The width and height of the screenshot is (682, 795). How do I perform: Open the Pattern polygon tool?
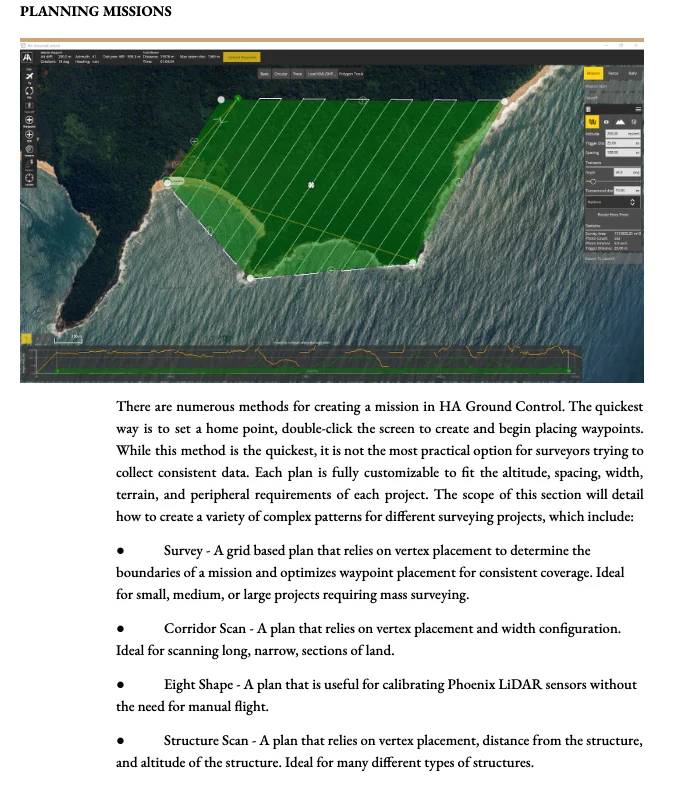point(29,150)
